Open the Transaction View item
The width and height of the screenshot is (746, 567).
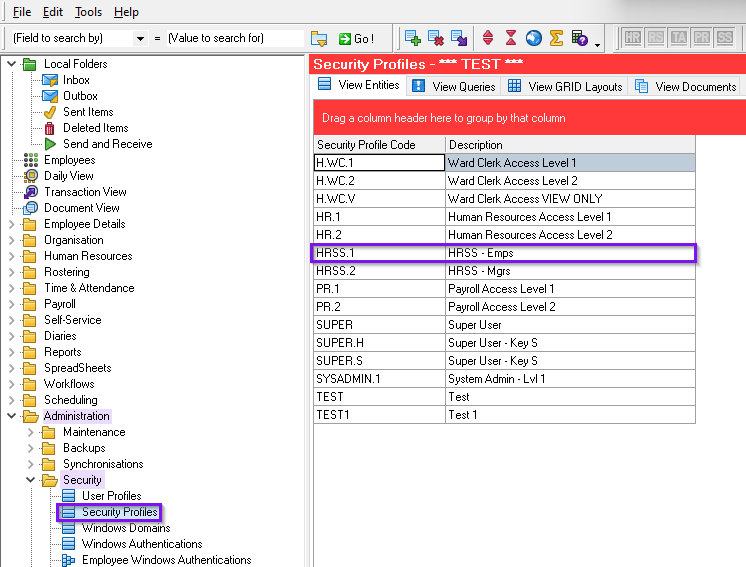85,192
